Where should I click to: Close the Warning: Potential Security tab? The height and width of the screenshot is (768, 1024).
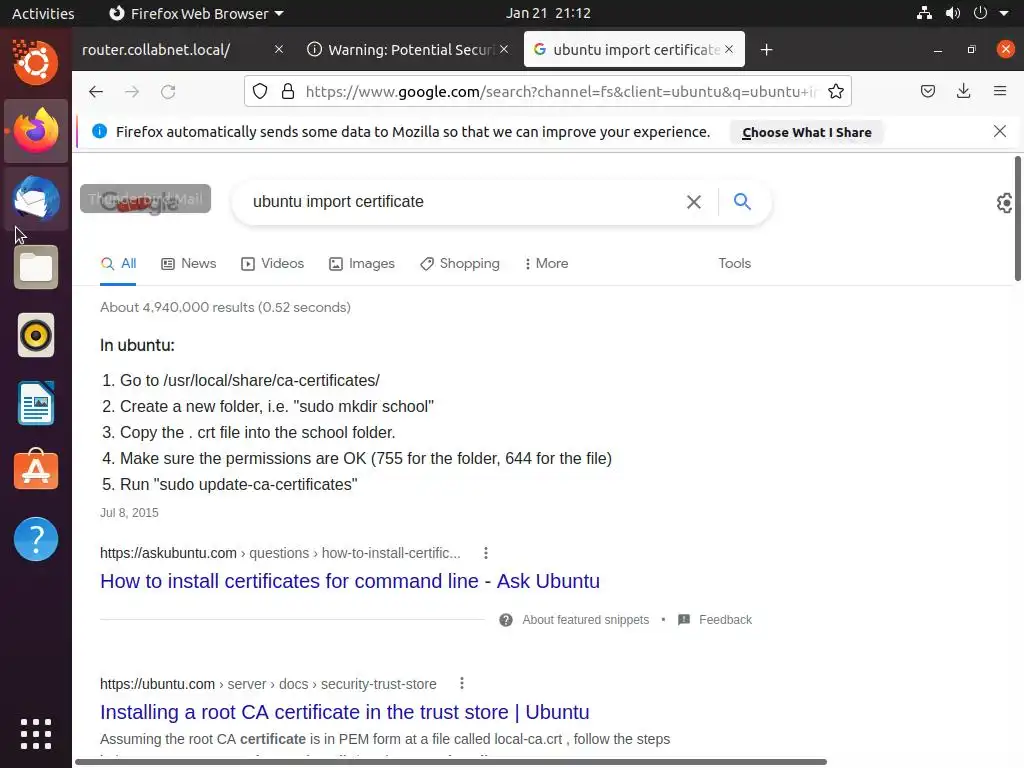tap(504, 50)
